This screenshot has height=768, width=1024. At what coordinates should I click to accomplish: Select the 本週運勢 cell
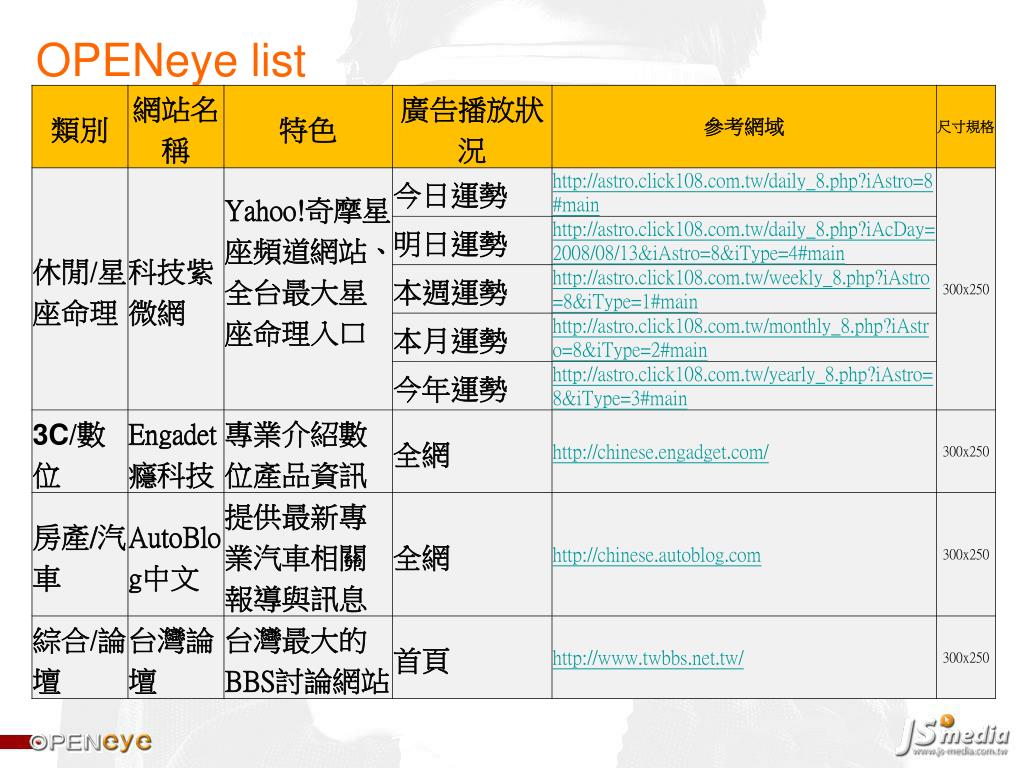[x=472, y=289]
